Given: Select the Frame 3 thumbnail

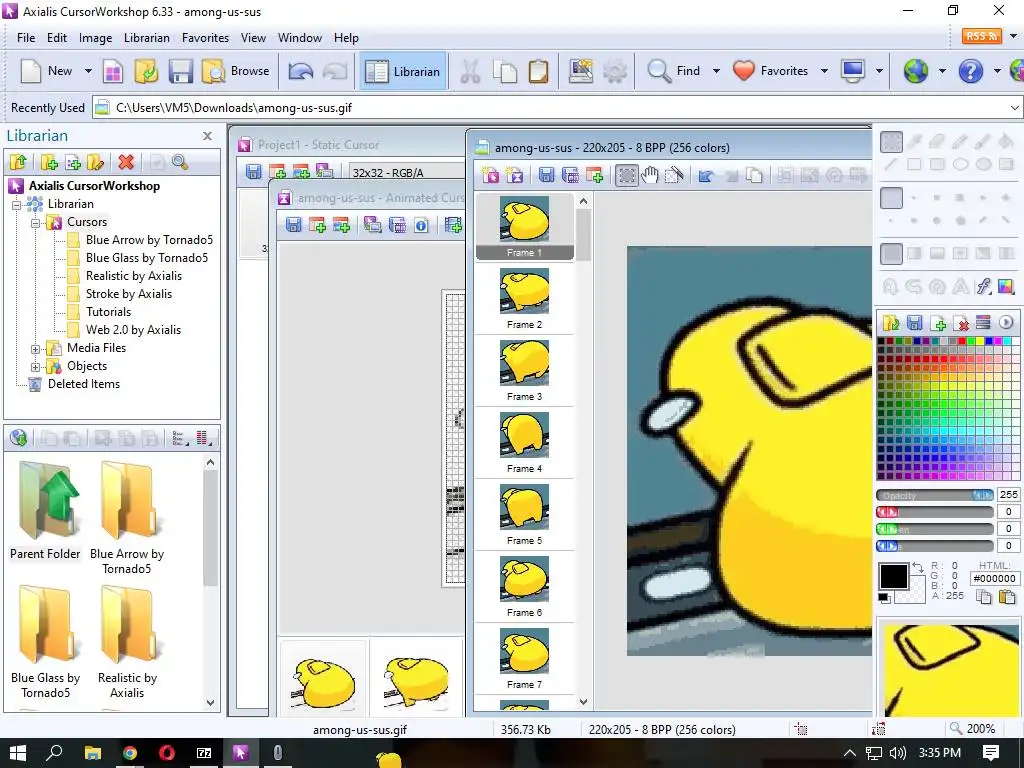Looking at the screenshot, I should 524,370.
